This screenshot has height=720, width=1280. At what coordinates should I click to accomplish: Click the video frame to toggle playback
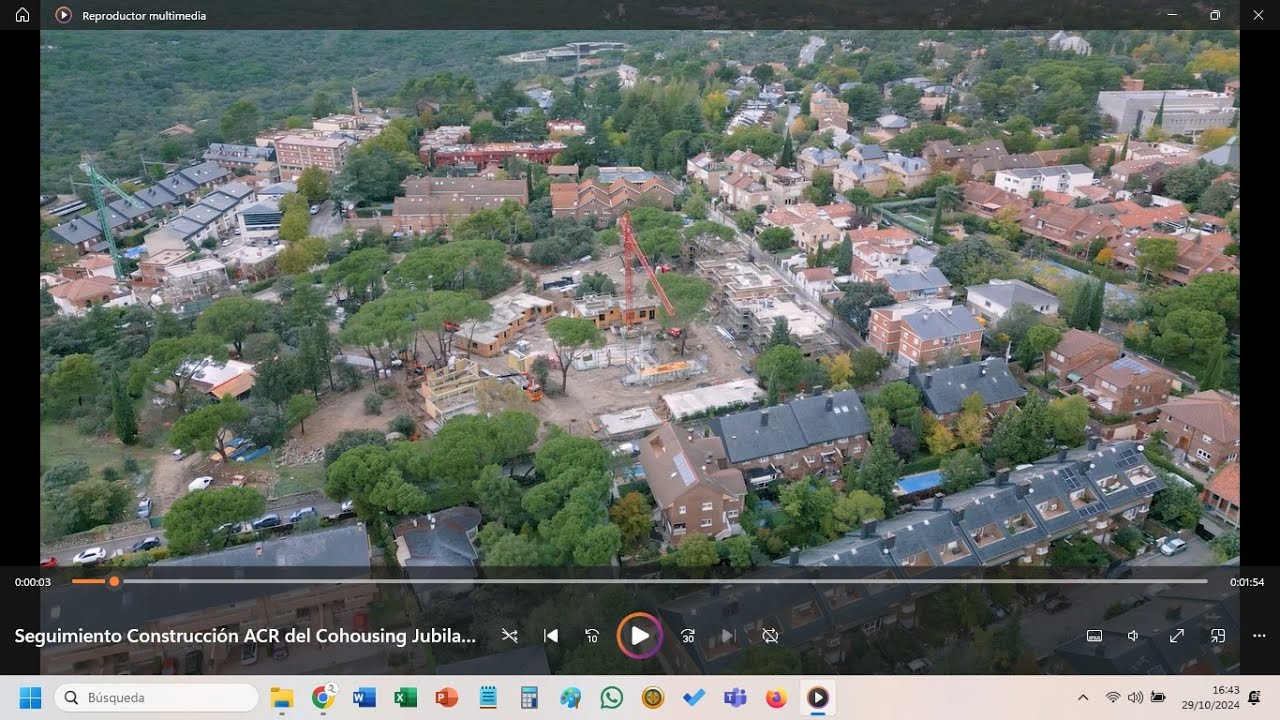(x=640, y=300)
